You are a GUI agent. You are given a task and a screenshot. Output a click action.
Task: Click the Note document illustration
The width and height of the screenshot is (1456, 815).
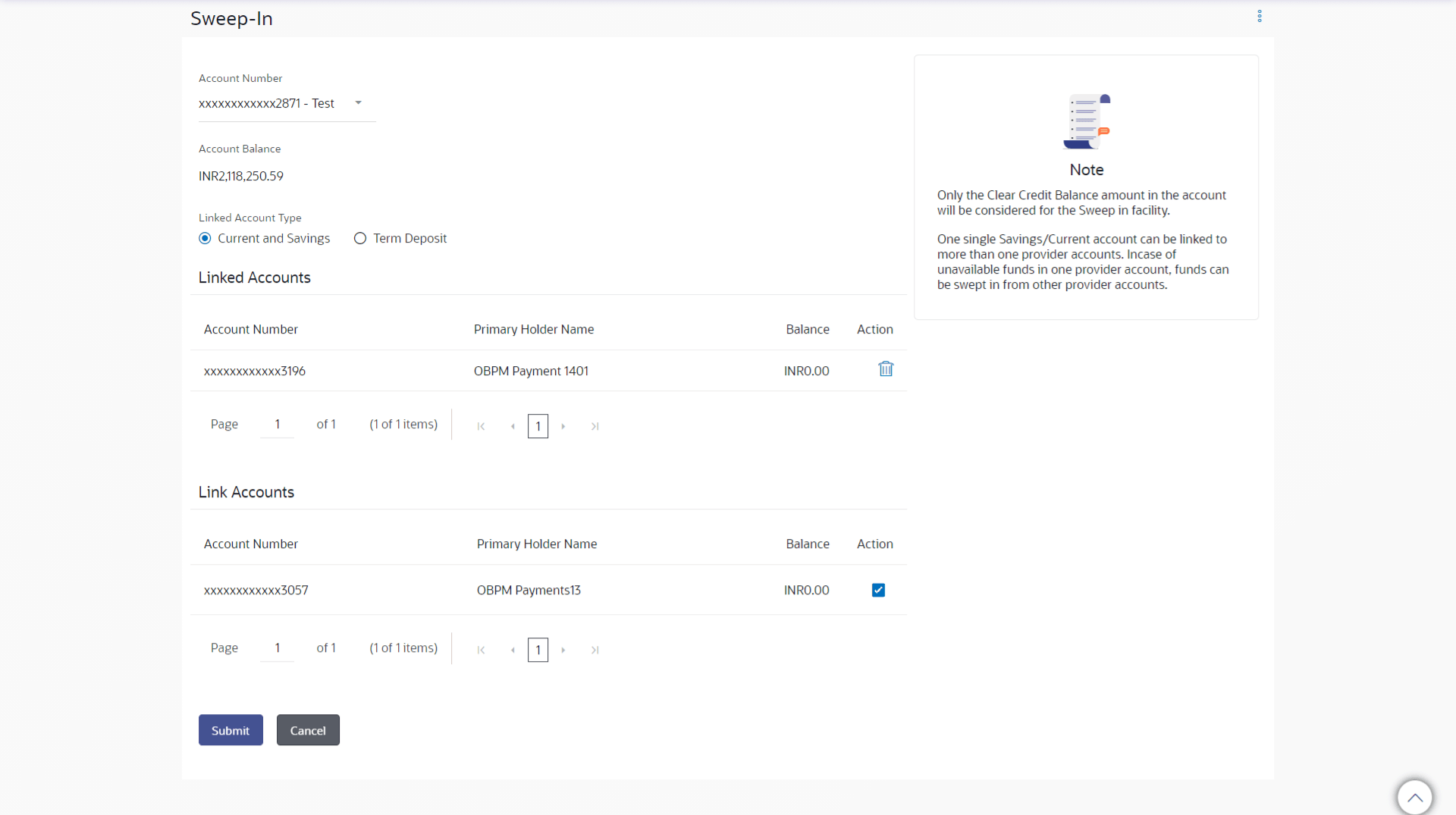(x=1087, y=121)
